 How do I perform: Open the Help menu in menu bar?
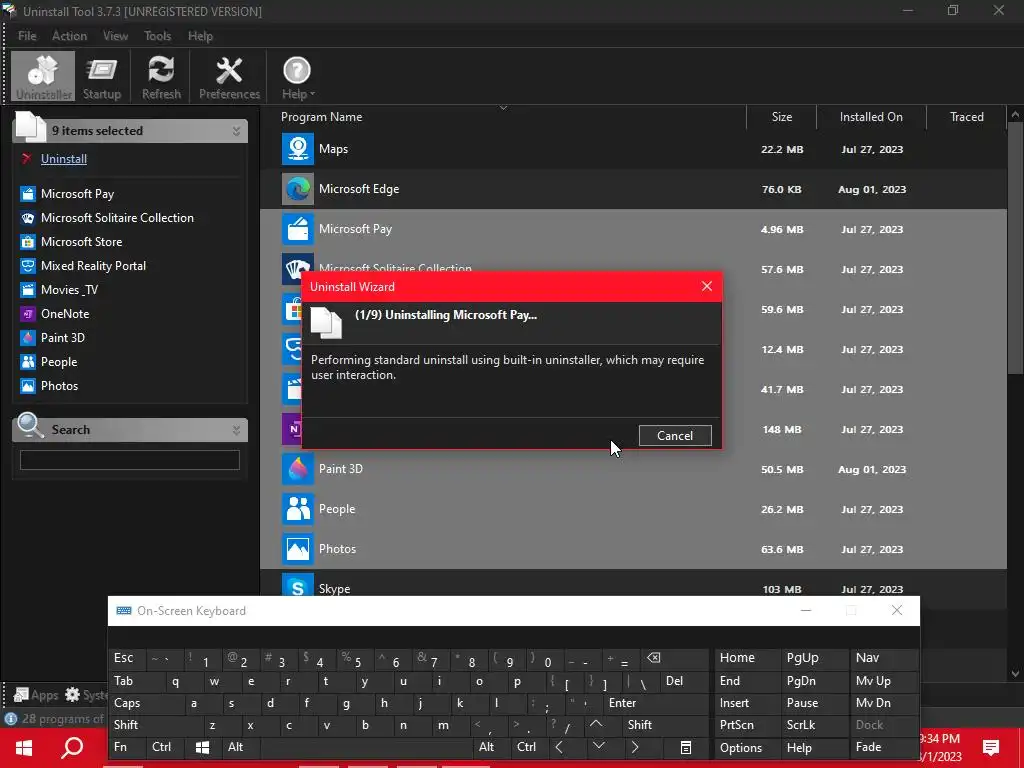pos(200,36)
